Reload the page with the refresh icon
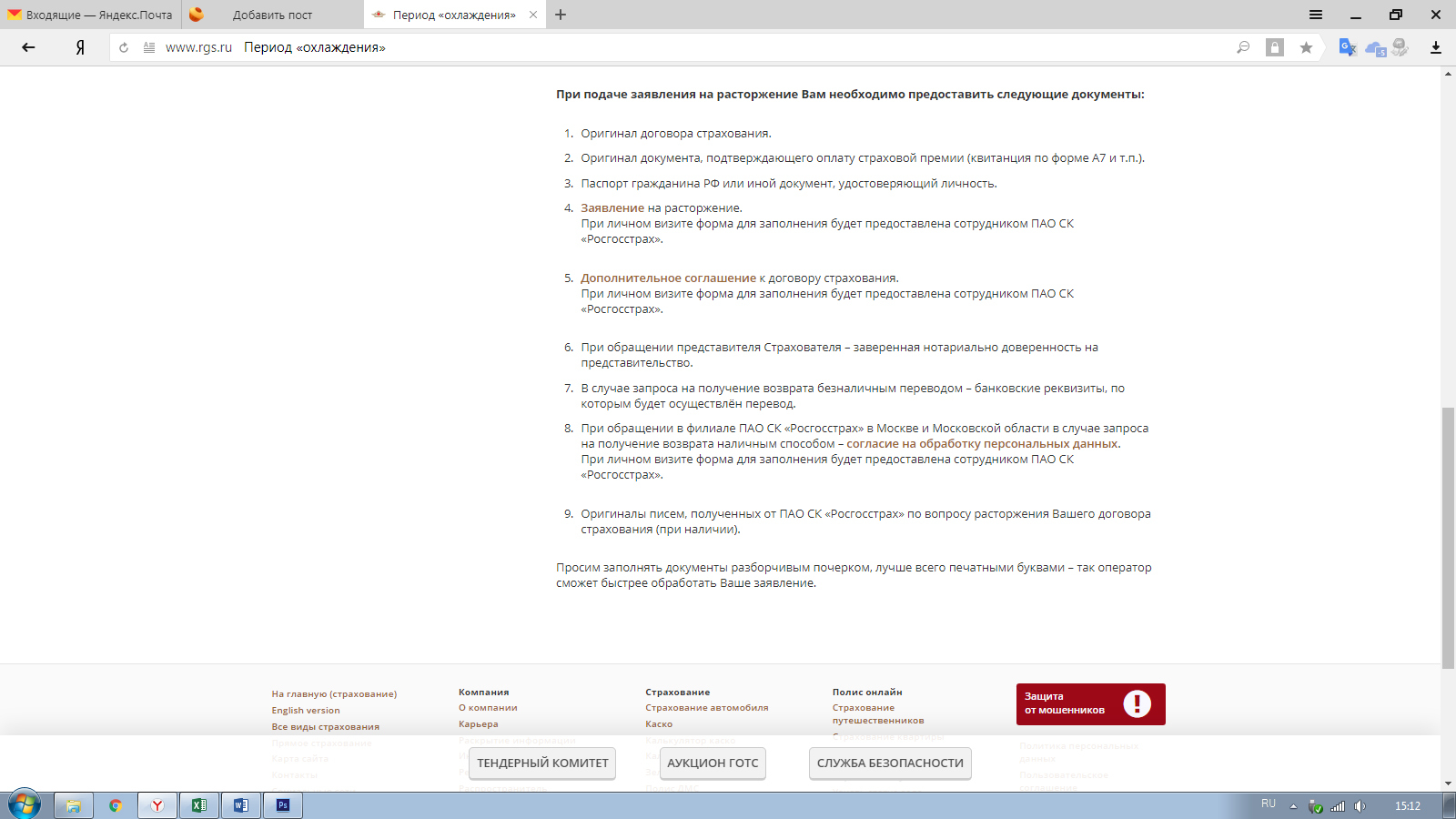 pos(124,47)
